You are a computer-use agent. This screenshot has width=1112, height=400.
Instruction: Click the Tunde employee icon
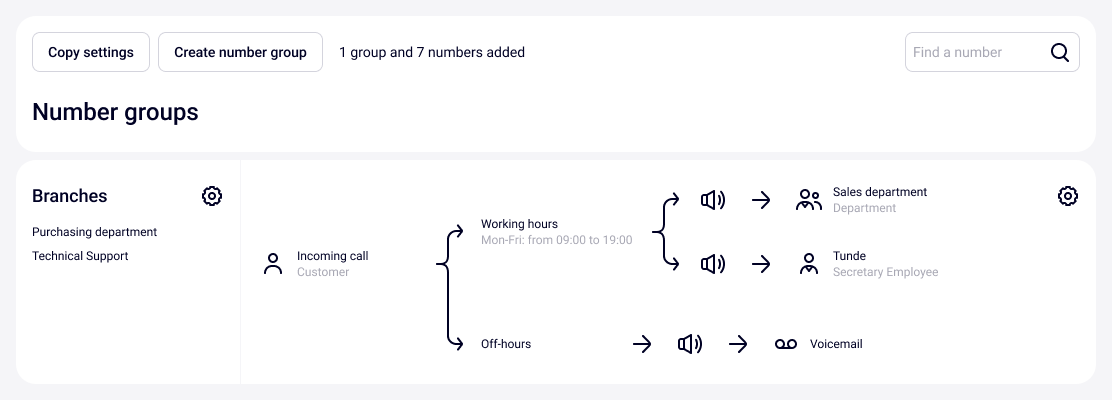pos(809,264)
